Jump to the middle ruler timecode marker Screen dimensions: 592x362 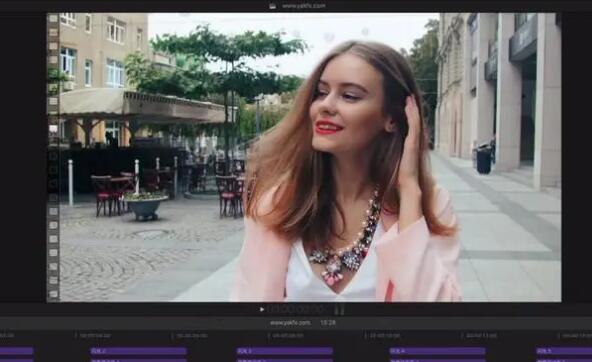287,335
